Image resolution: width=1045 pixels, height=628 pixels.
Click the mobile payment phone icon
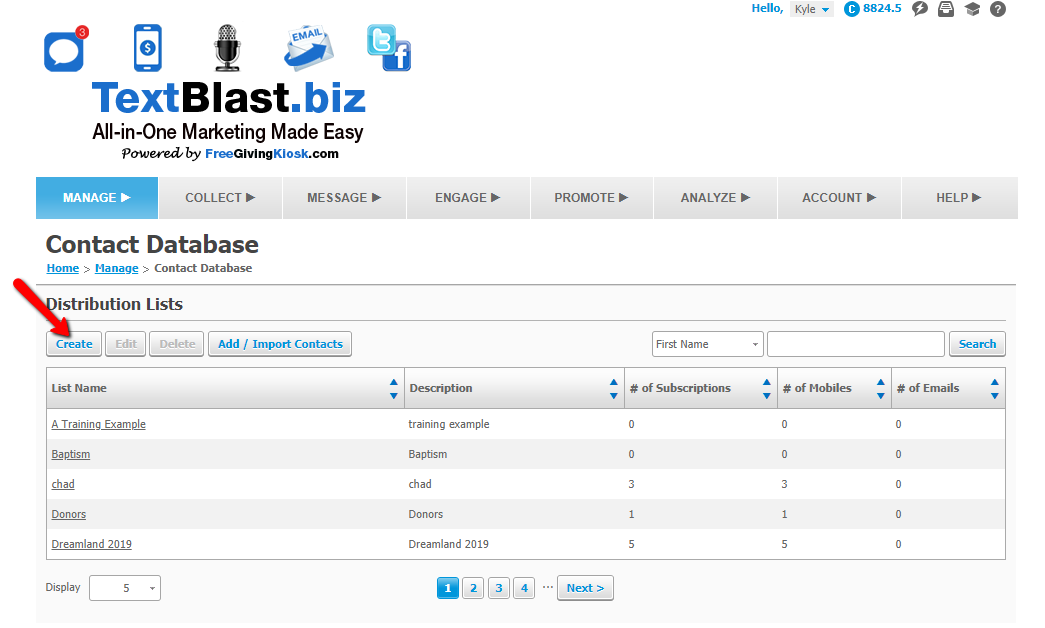click(147, 47)
